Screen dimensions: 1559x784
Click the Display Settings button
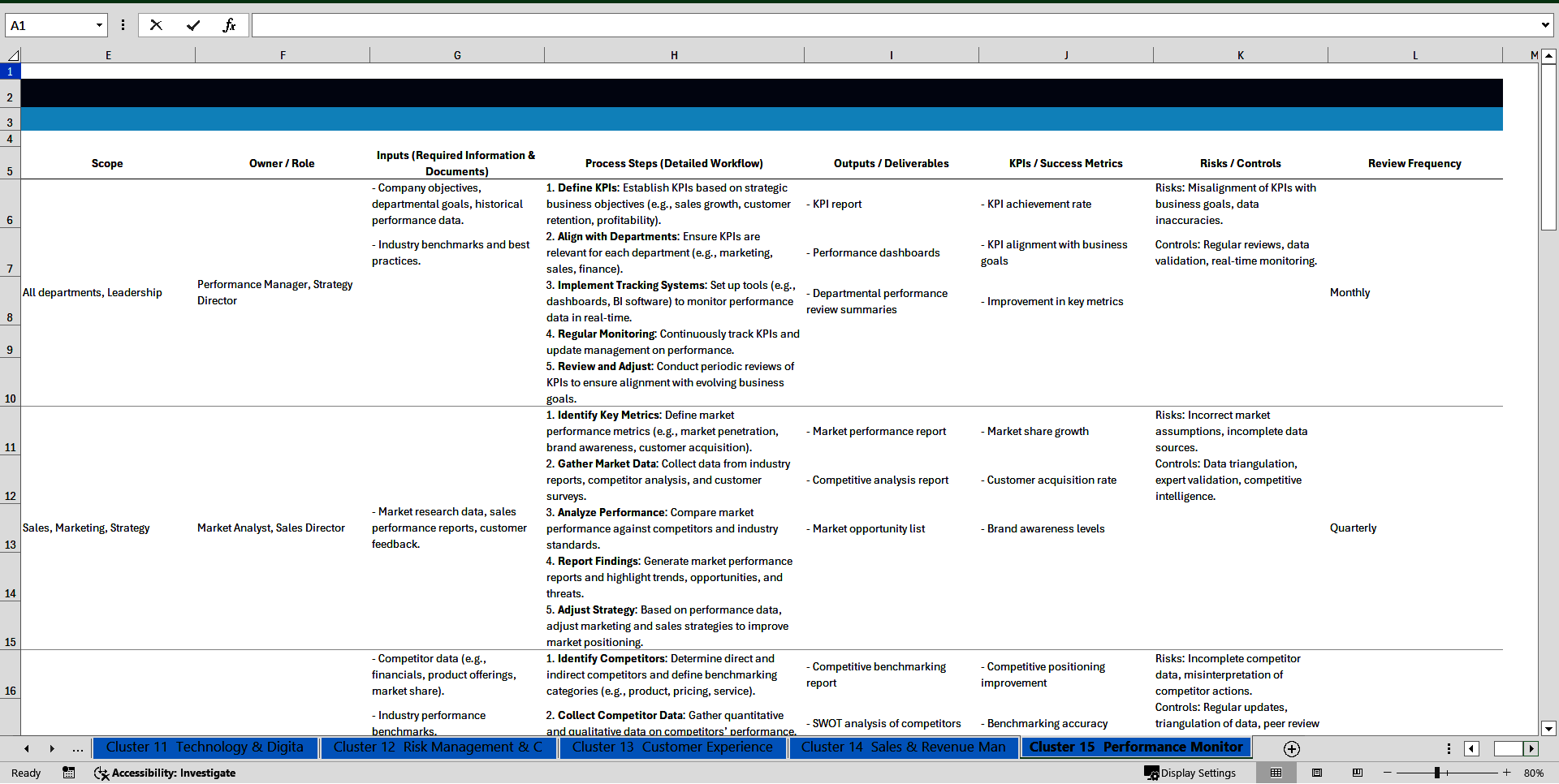[x=1190, y=773]
